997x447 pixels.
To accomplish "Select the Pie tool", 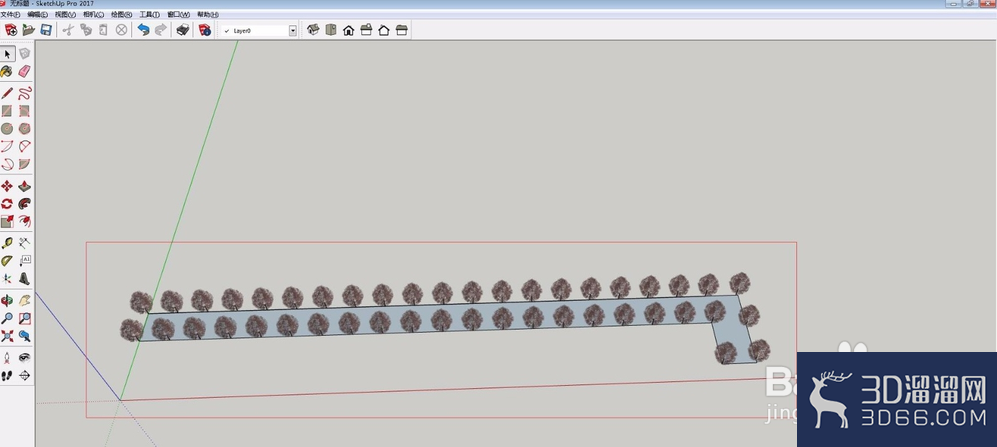I will [24, 164].
